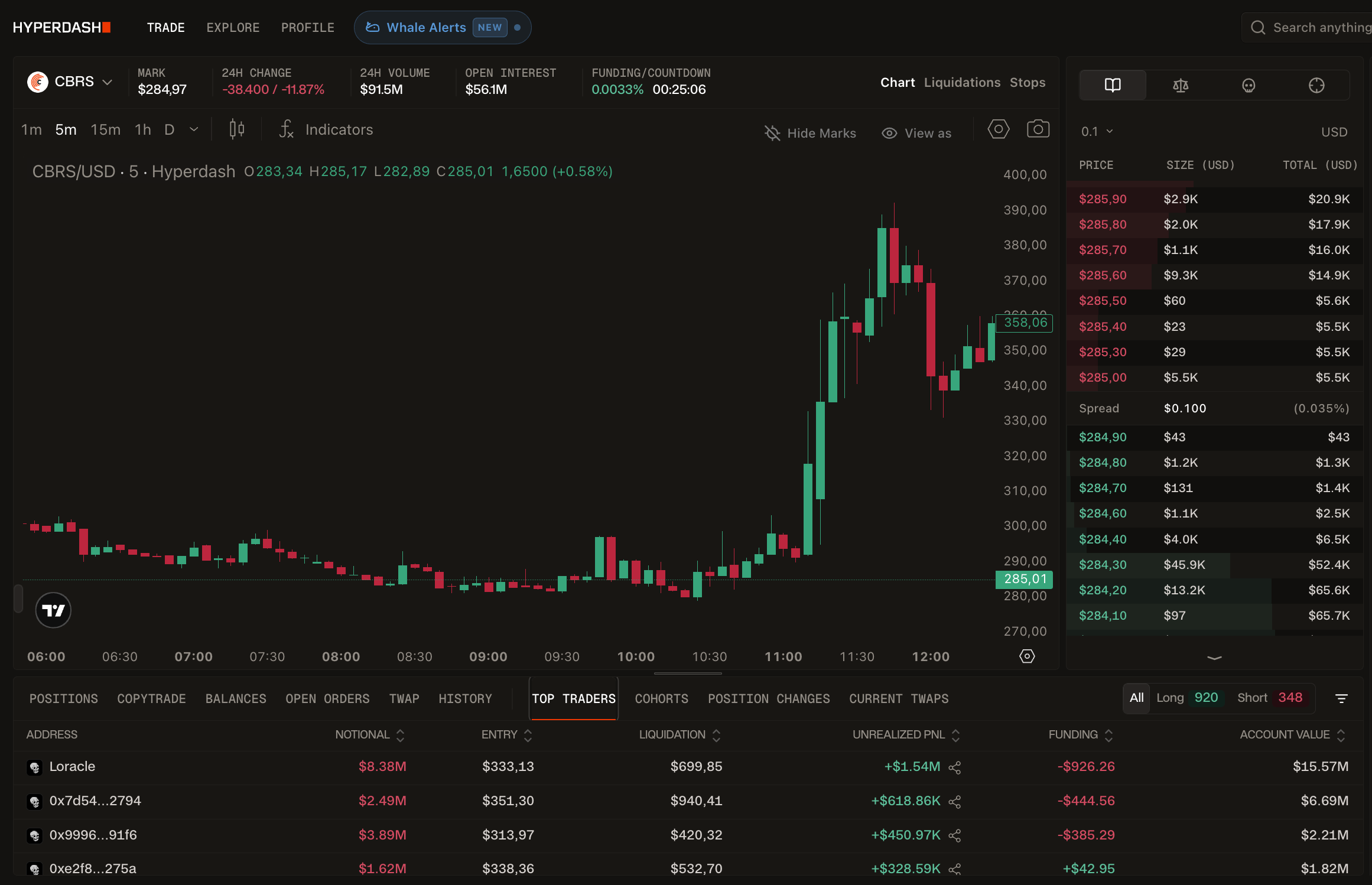1372x885 pixels.
Task: Open the fx Indicators icon
Action: pyautogui.click(x=287, y=129)
